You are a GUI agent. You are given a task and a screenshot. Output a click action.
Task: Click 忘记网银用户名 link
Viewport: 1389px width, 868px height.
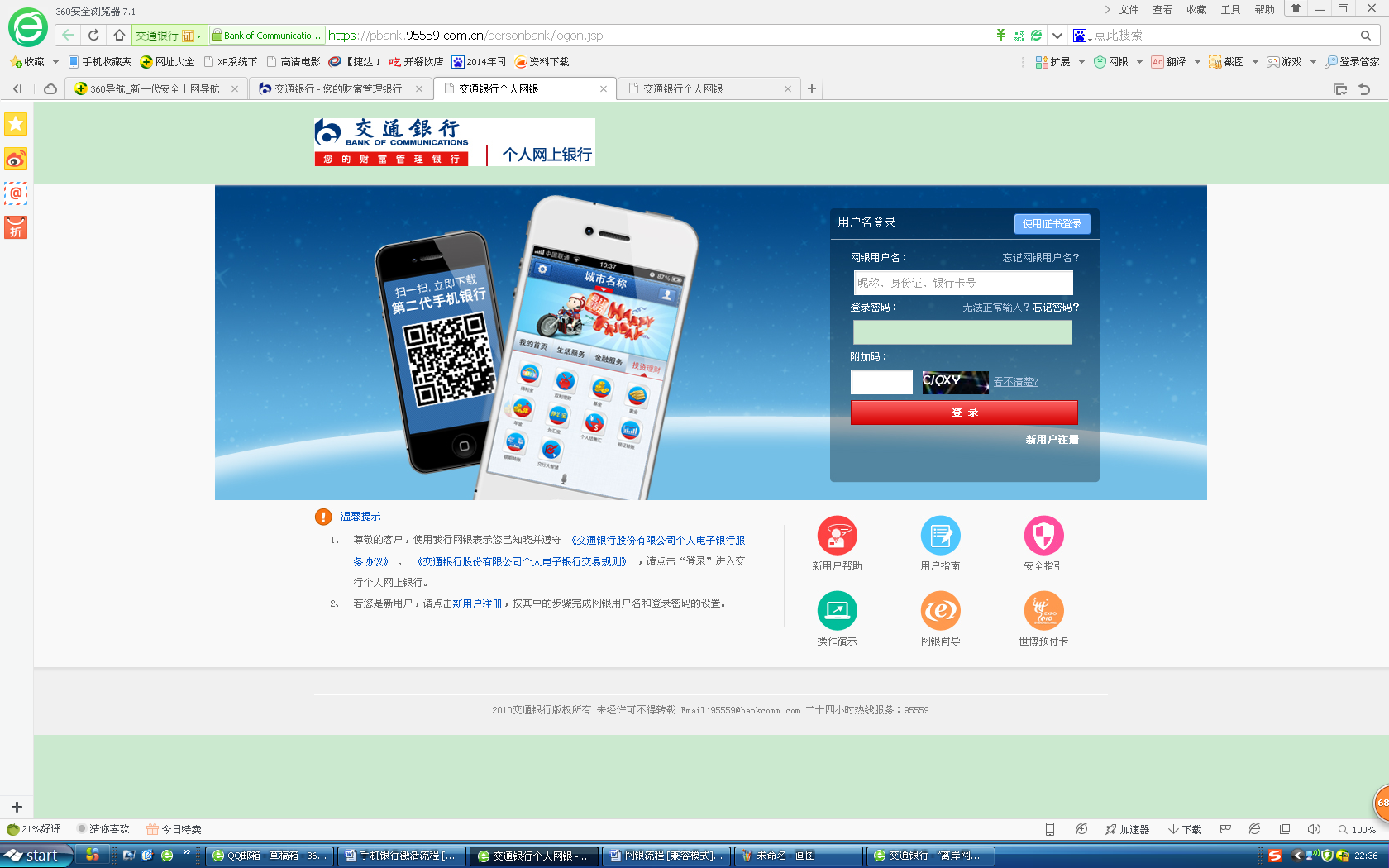(x=1041, y=258)
